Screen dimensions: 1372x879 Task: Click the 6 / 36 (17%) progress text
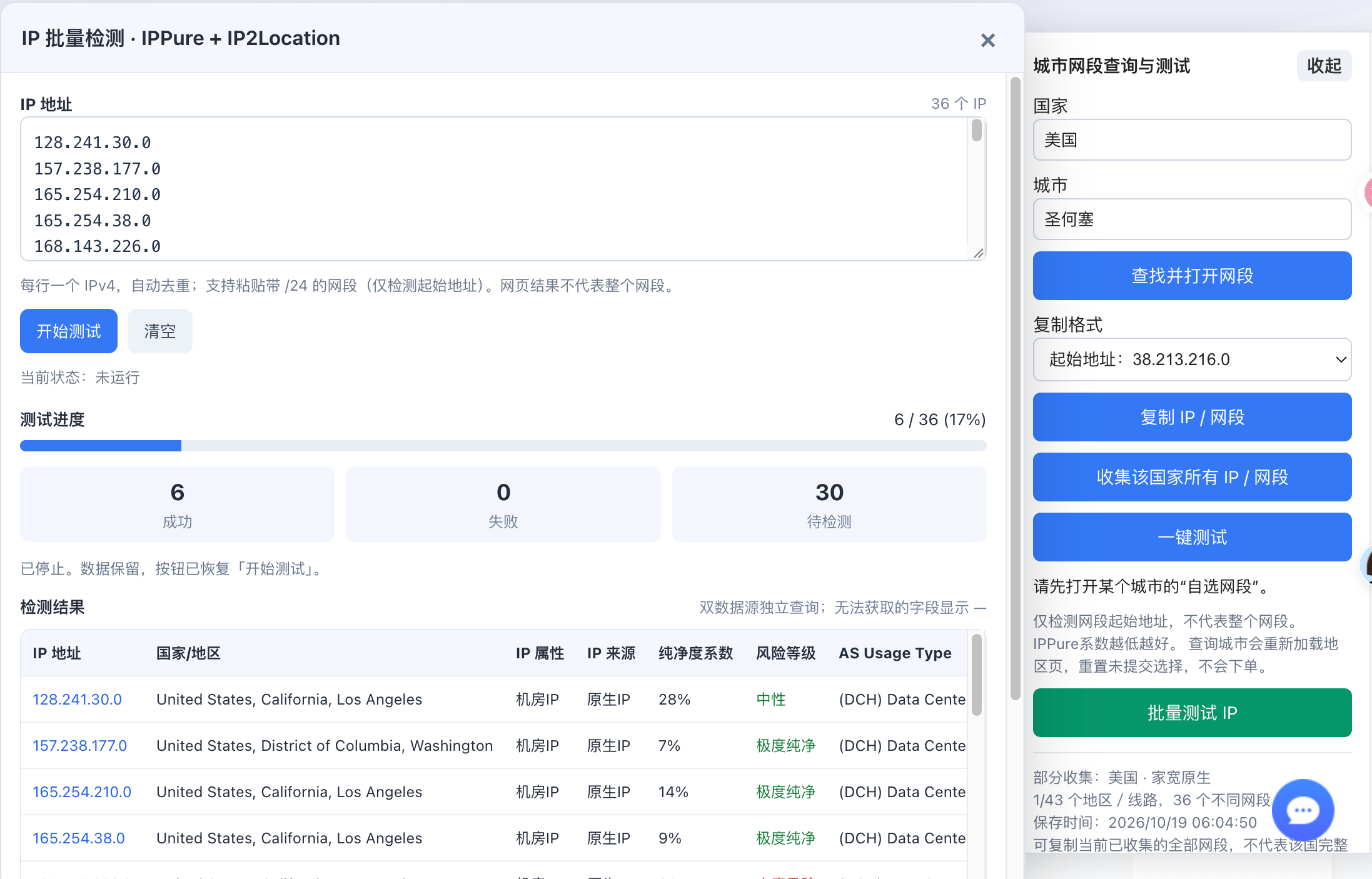click(x=940, y=419)
